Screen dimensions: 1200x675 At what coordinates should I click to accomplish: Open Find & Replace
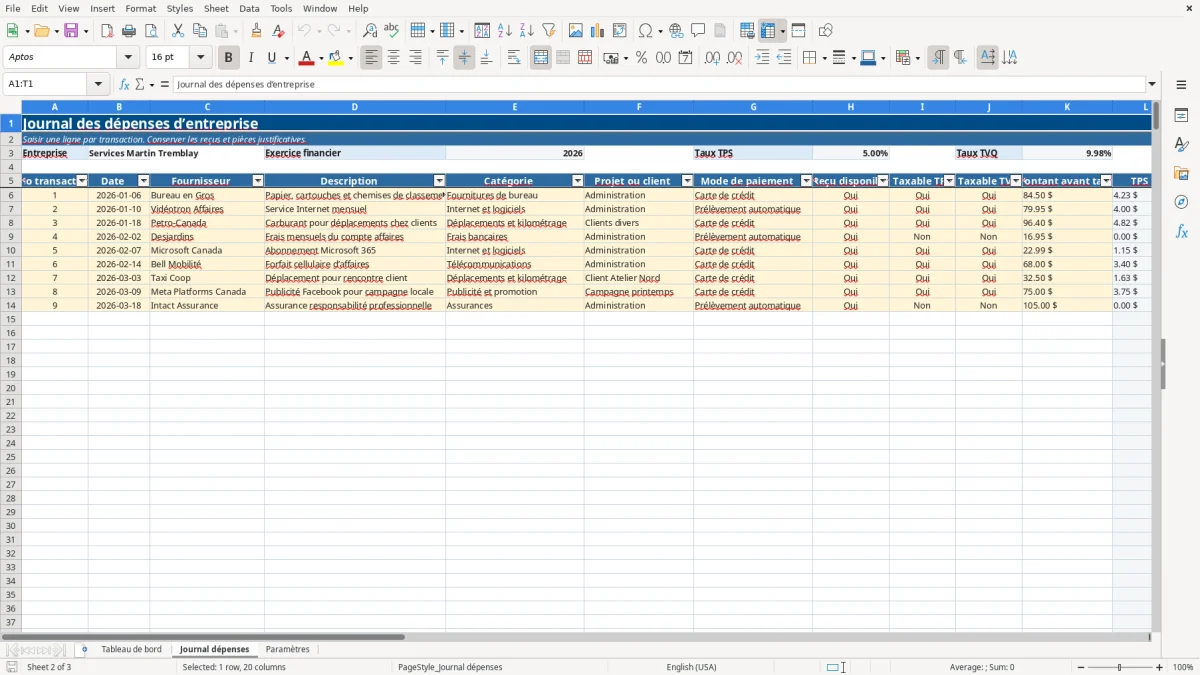pyautogui.click(x=370, y=31)
